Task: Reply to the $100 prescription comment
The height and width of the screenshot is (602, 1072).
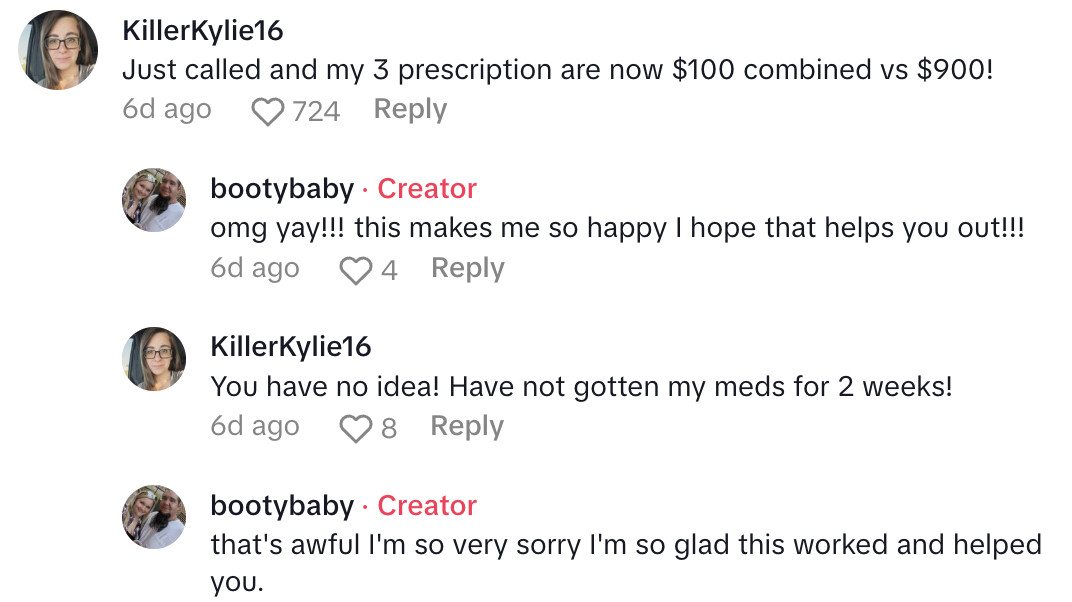Action: tap(410, 109)
